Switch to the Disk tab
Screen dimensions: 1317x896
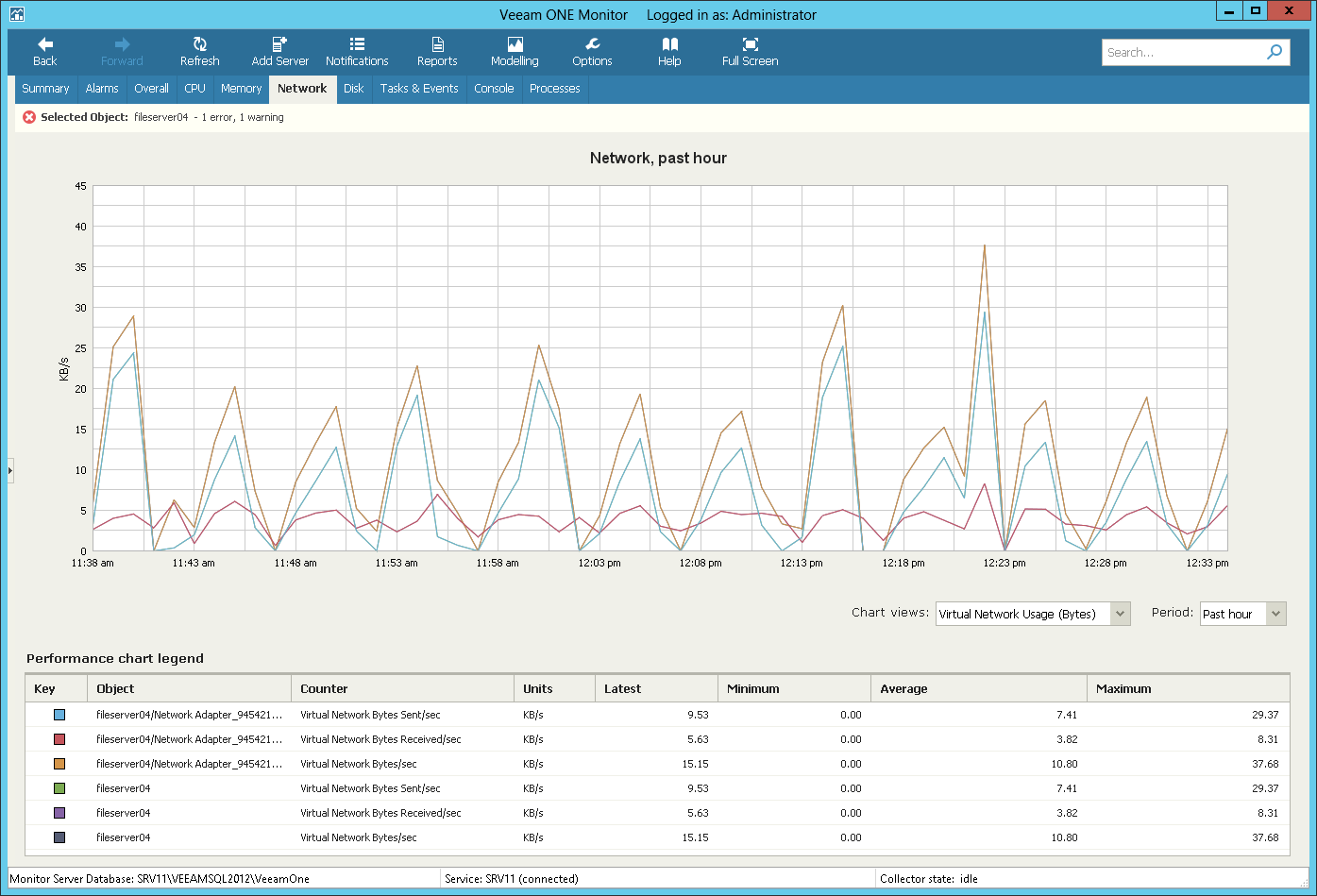(354, 89)
